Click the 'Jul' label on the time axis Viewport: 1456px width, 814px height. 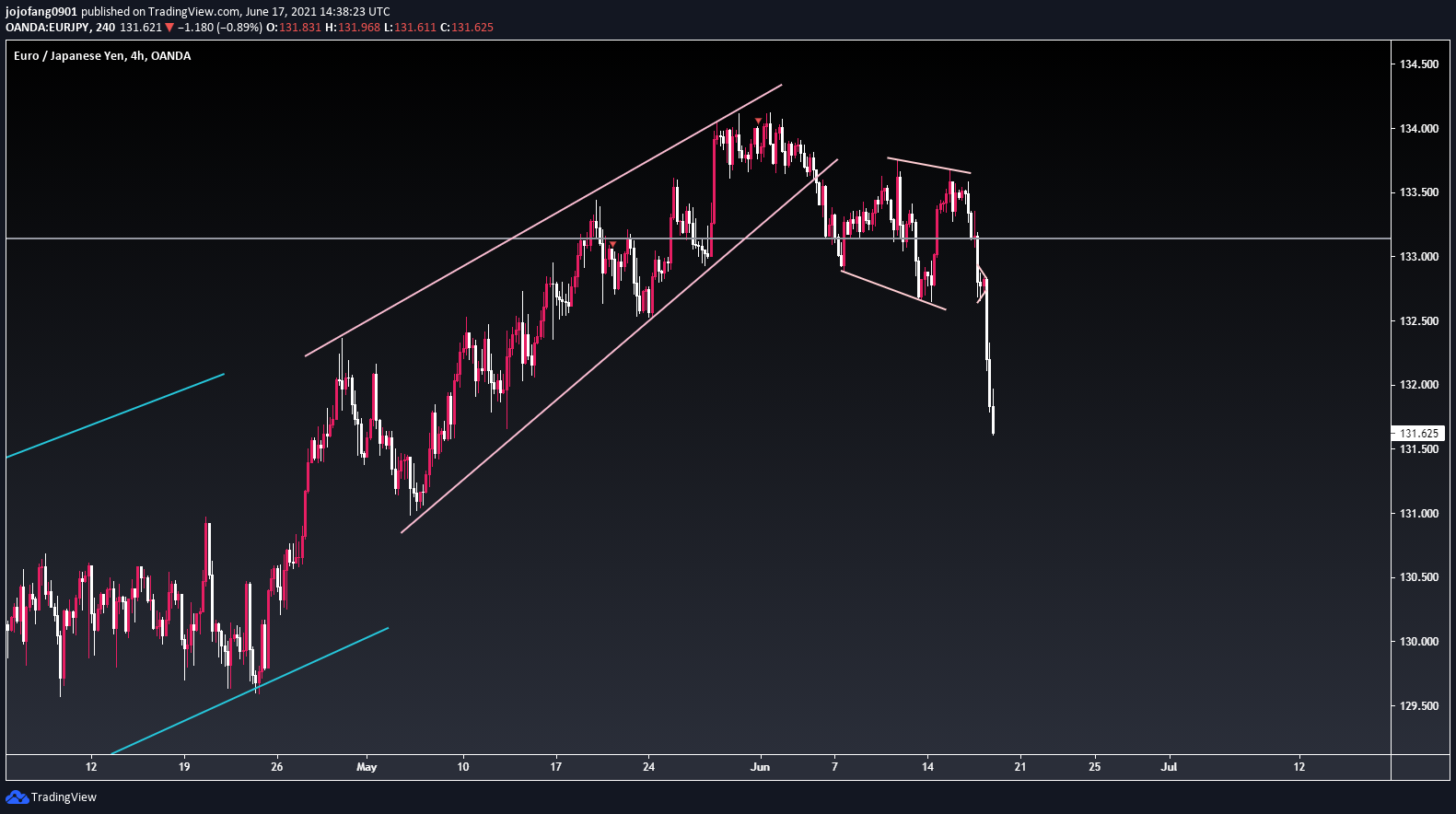coord(1169,767)
